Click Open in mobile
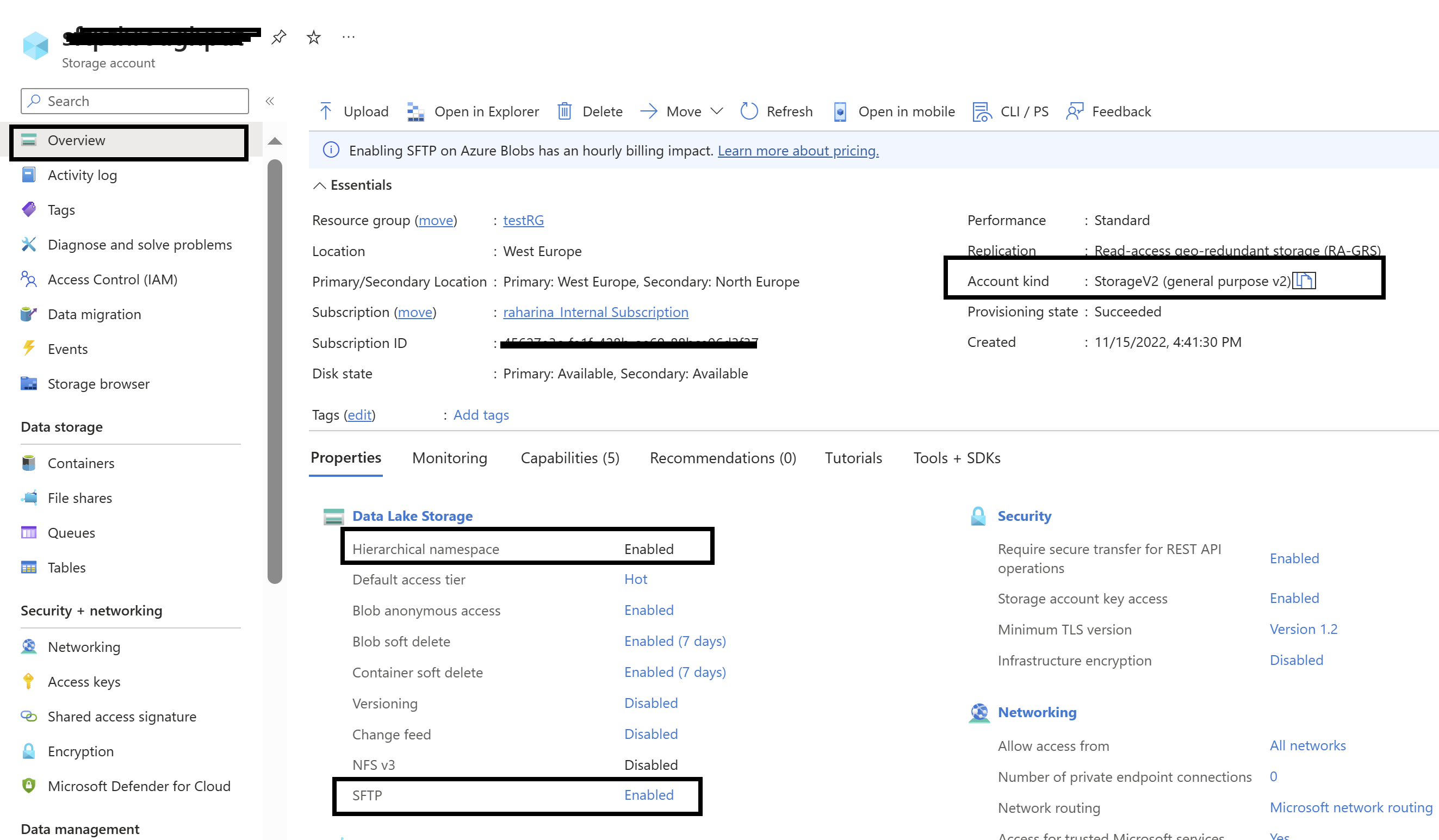 pos(894,111)
